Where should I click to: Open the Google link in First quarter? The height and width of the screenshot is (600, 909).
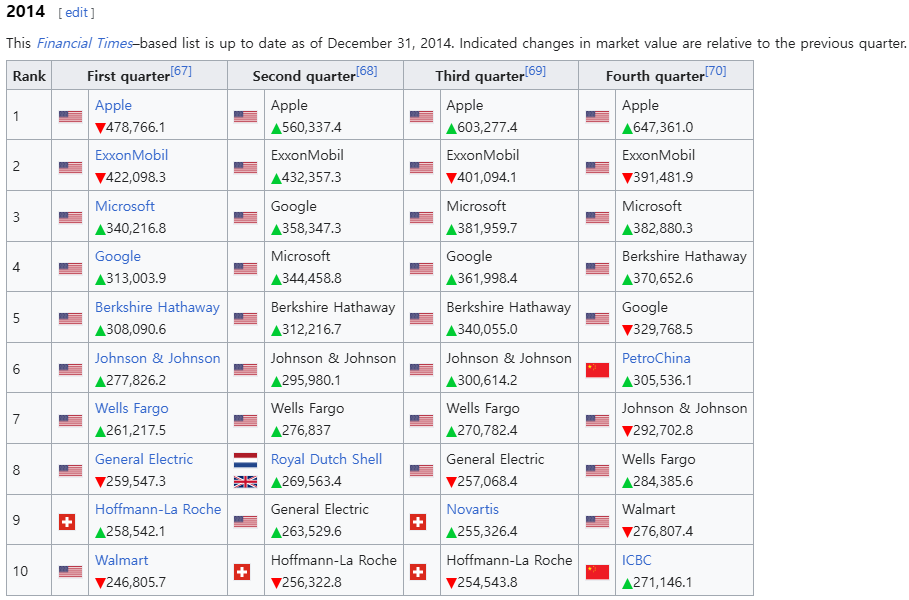click(x=118, y=257)
